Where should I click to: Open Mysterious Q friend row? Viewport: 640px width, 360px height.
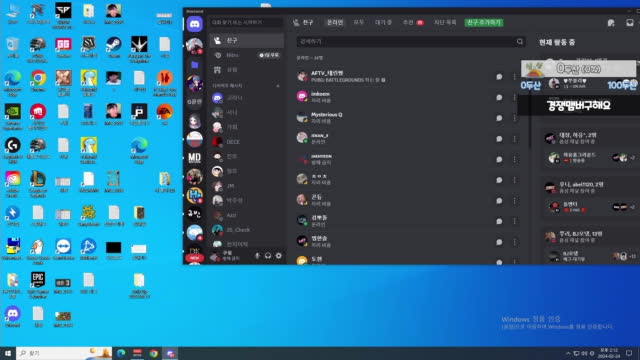coord(409,118)
